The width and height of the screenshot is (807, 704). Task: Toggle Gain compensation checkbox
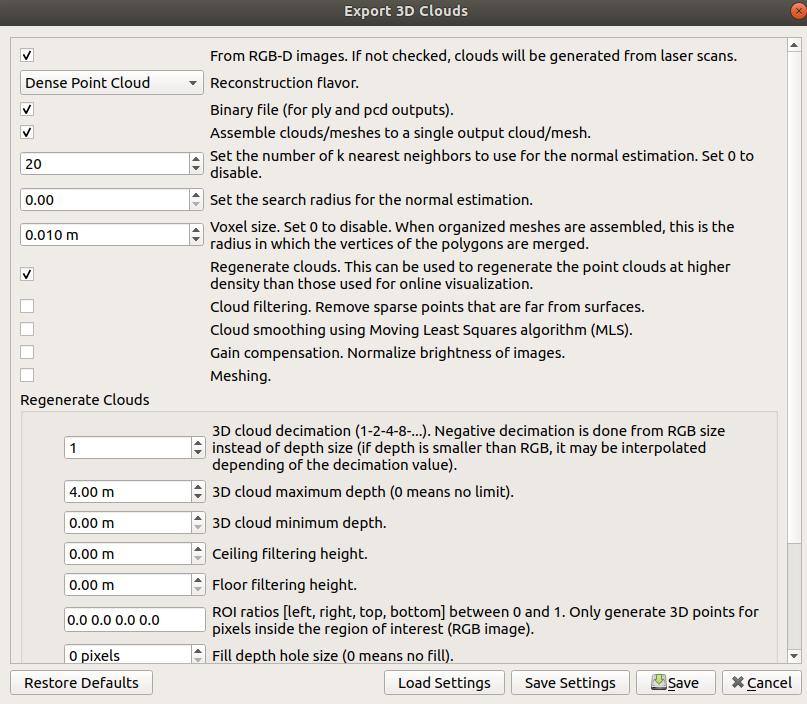[27, 353]
